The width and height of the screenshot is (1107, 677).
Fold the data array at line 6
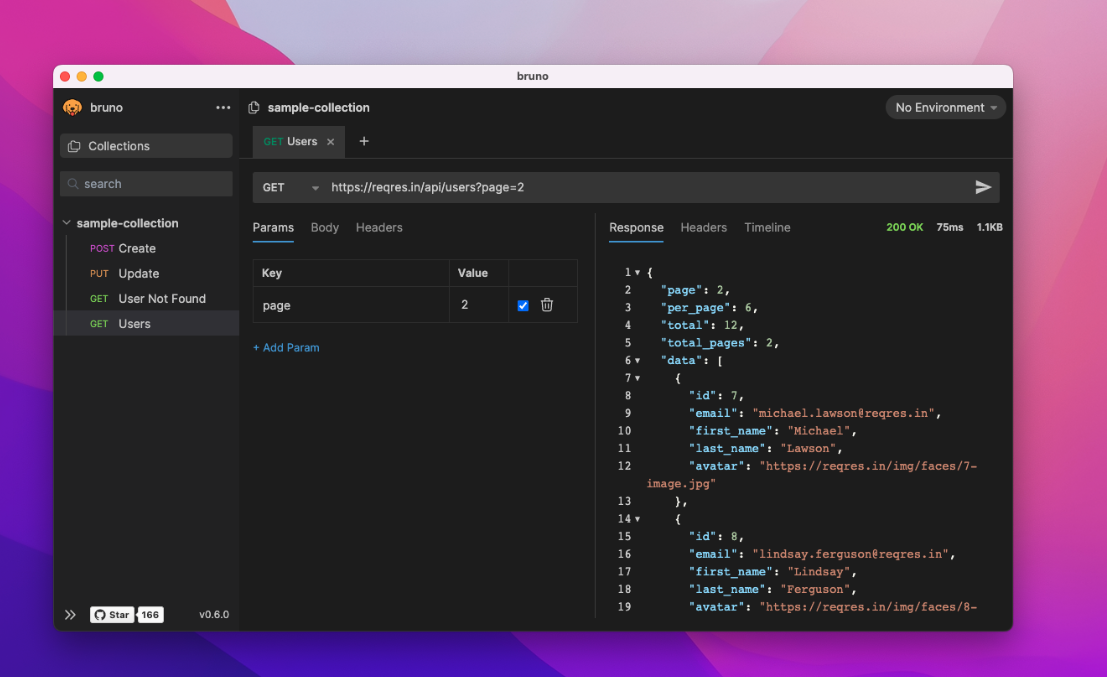pyautogui.click(x=637, y=360)
